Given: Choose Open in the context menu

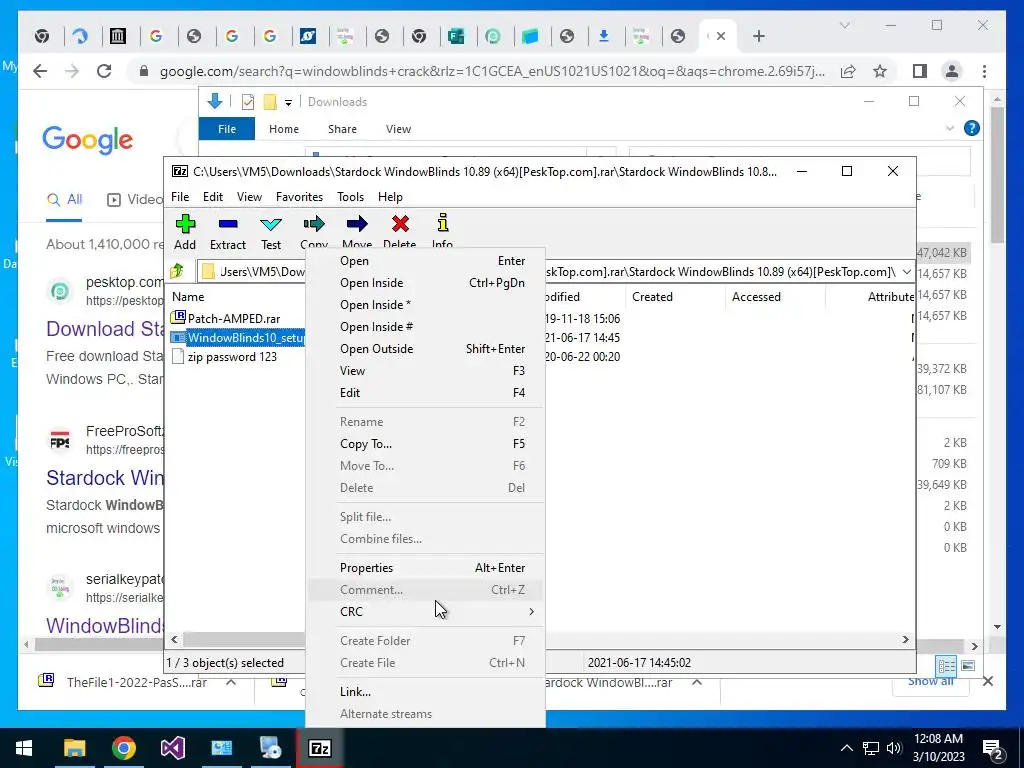Looking at the screenshot, I should tap(425, 261).
